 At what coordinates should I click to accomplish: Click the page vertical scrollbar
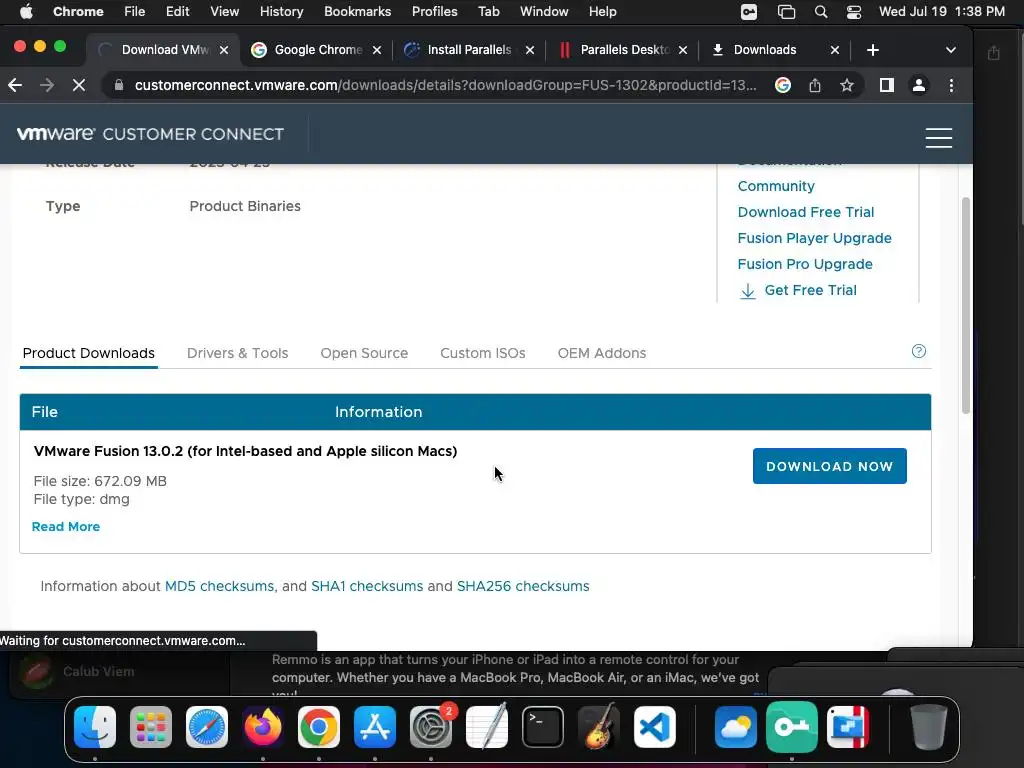[x=966, y=305]
